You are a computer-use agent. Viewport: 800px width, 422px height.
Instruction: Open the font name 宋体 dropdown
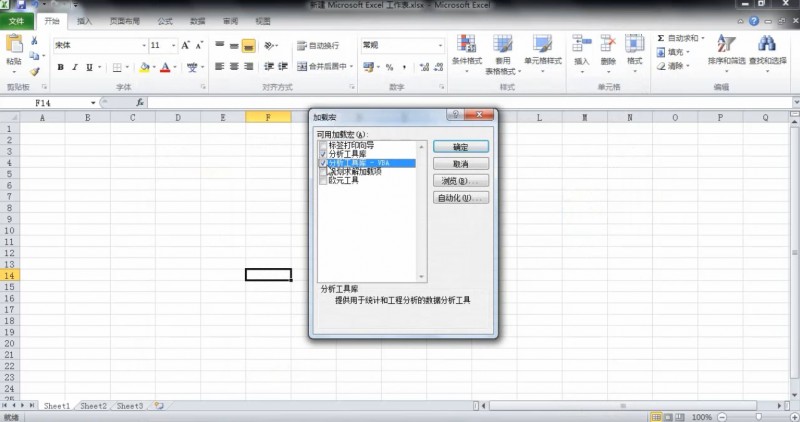pyautogui.click(x=143, y=45)
